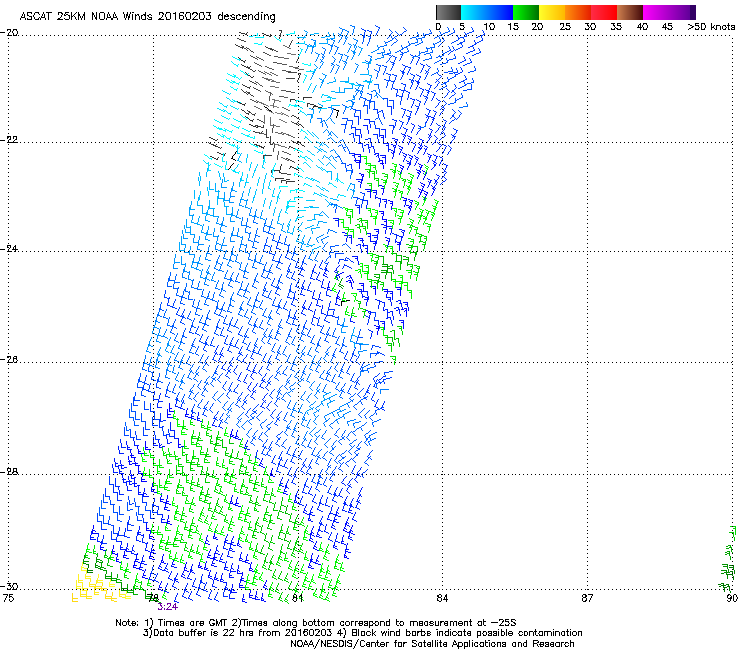The width and height of the screenshot is (740, 650).
Task: Click the -22 latitude axis label
Action: (9, 140)
